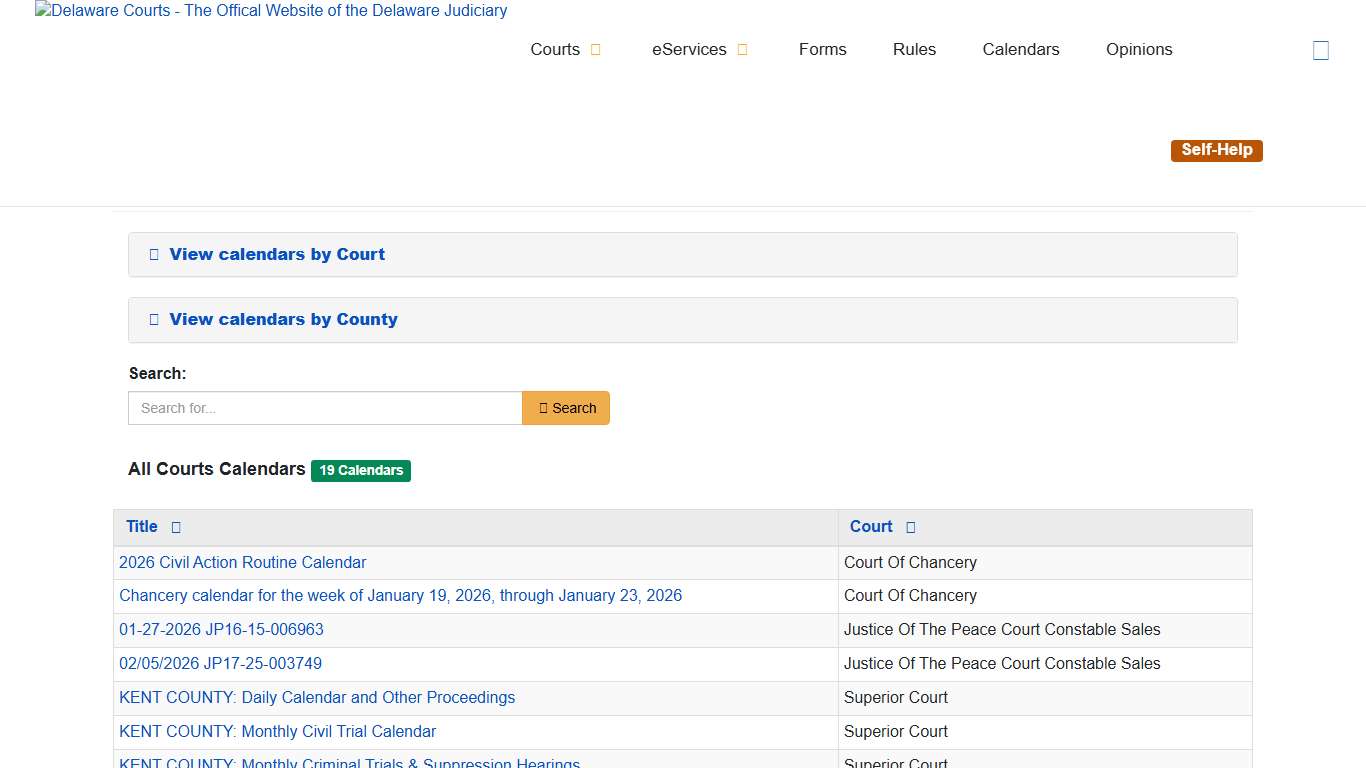Screen dimensions: 1366x768
Task: Open KENT COUNTY Monthly Civil Trial Calendar
Action: point(277,731)
